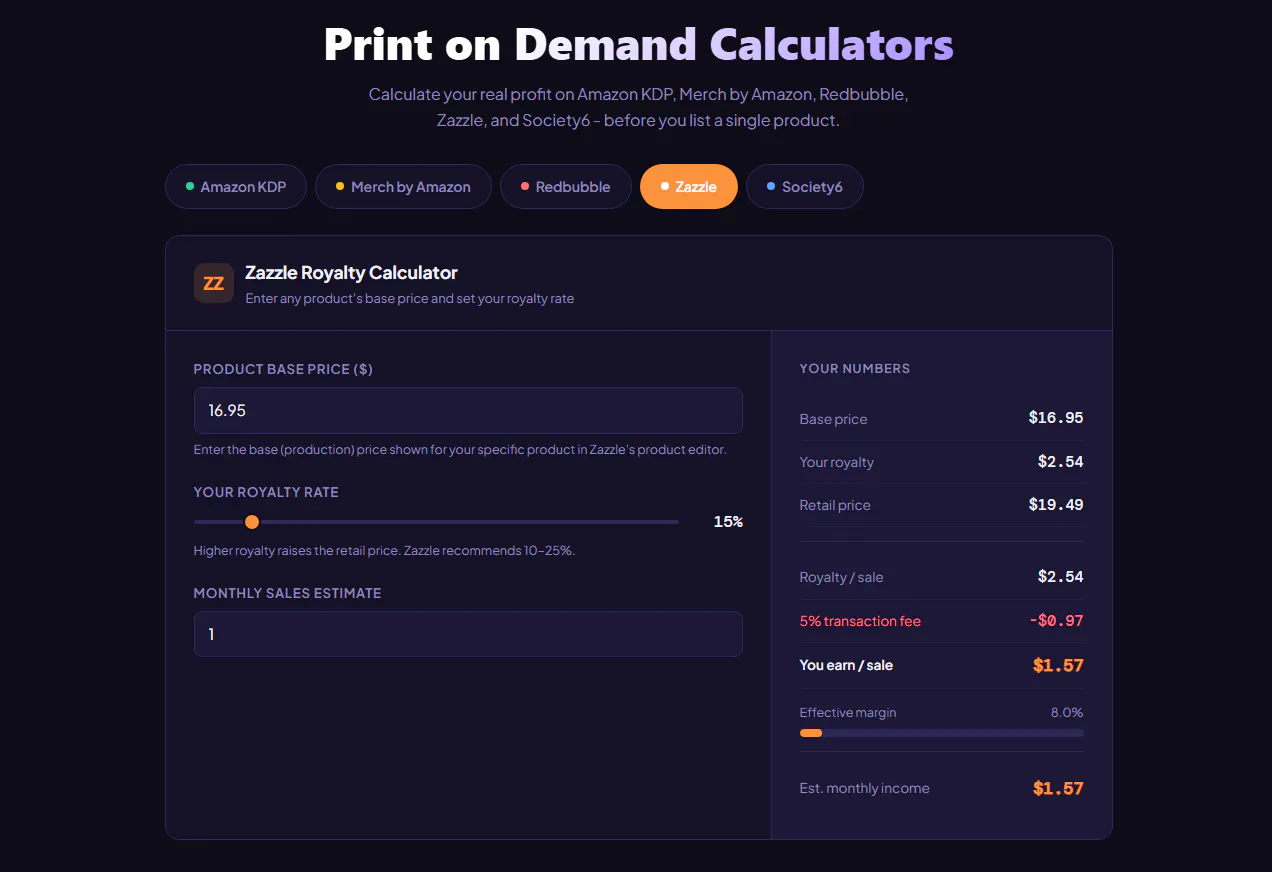Select the Zazzle Royalty Calculator heading
This screenshot has height=872, width=1272.
[351, 272]
